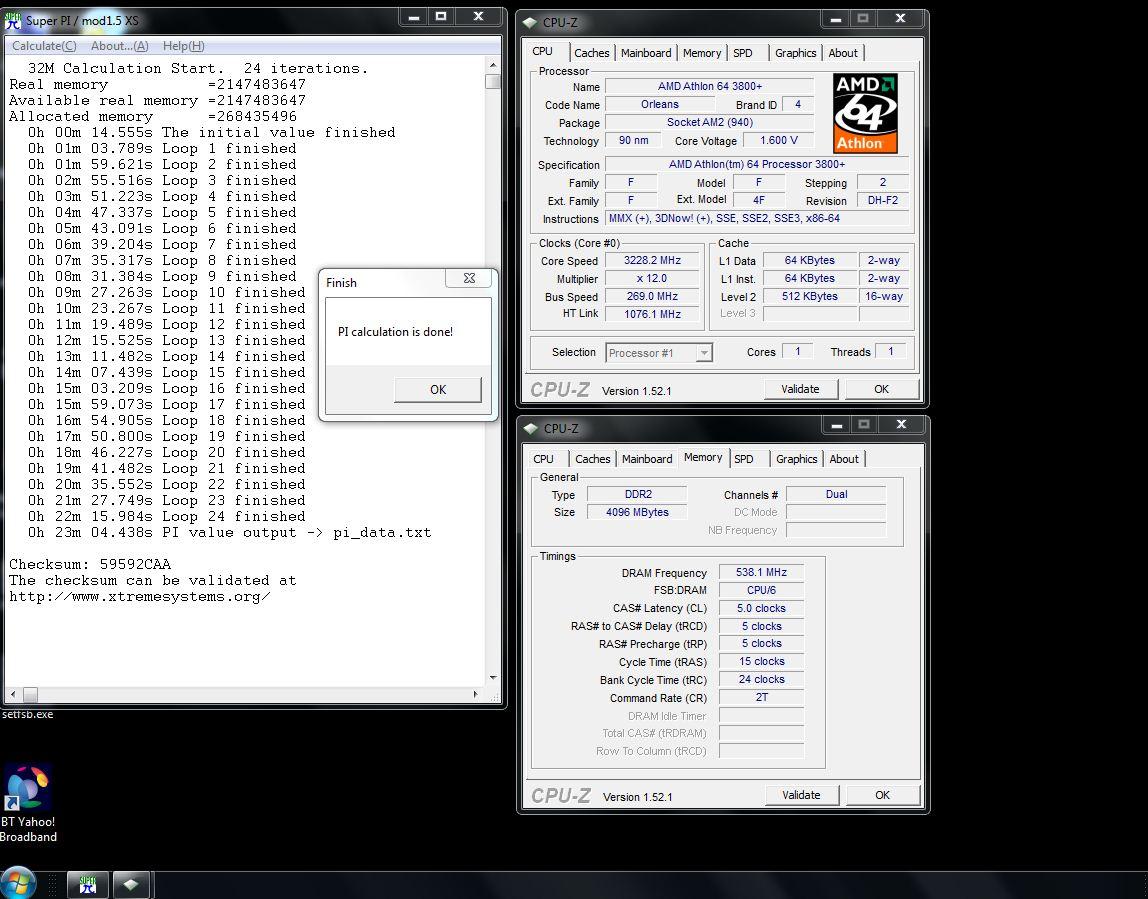
Task: Click the top CPU-Z window title icon
Action: click(530, 23)
